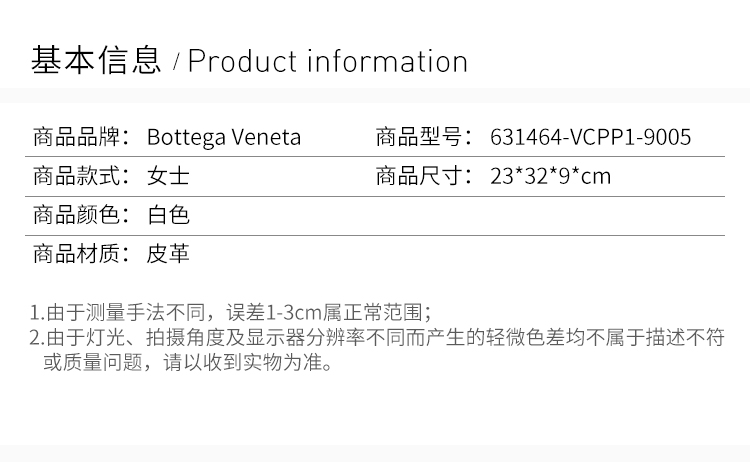Click note 2 about color difference

click(377, 350)
